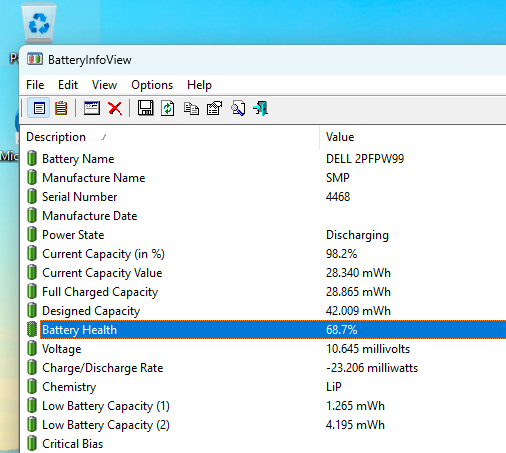The width and height of the screenshot is (506, 453).
Task: Click the DELL 2PFPW99 value
Action: [x=365, y=159]
